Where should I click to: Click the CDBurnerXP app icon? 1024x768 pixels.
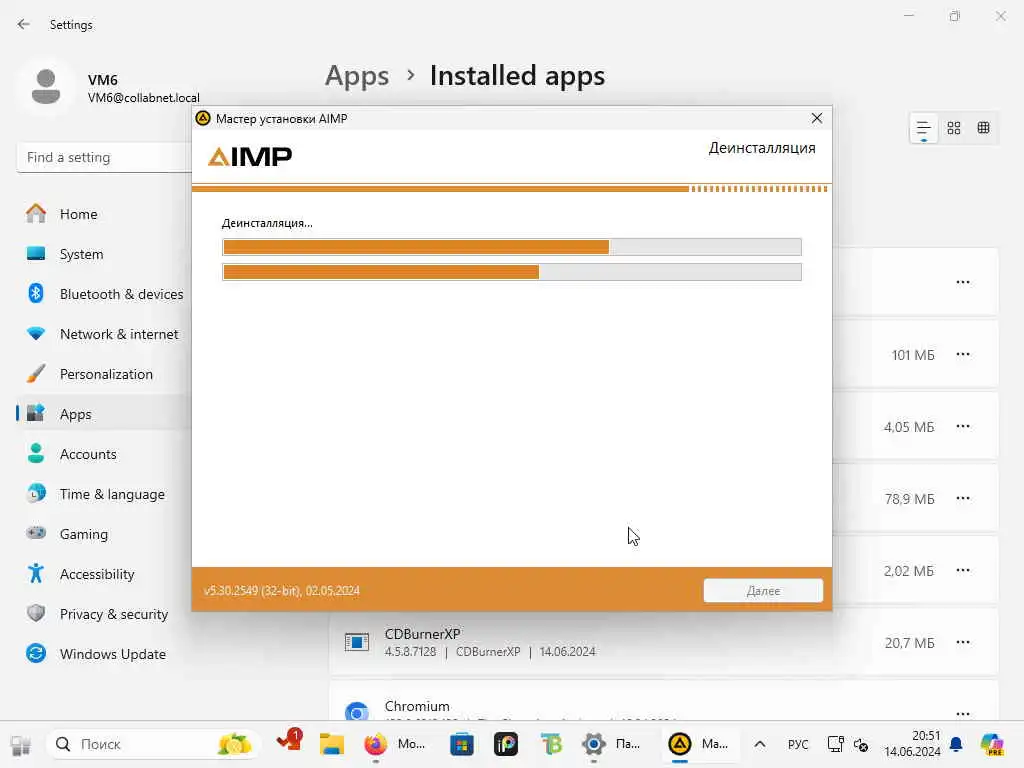pyautogui.click(x=357, y=643)
